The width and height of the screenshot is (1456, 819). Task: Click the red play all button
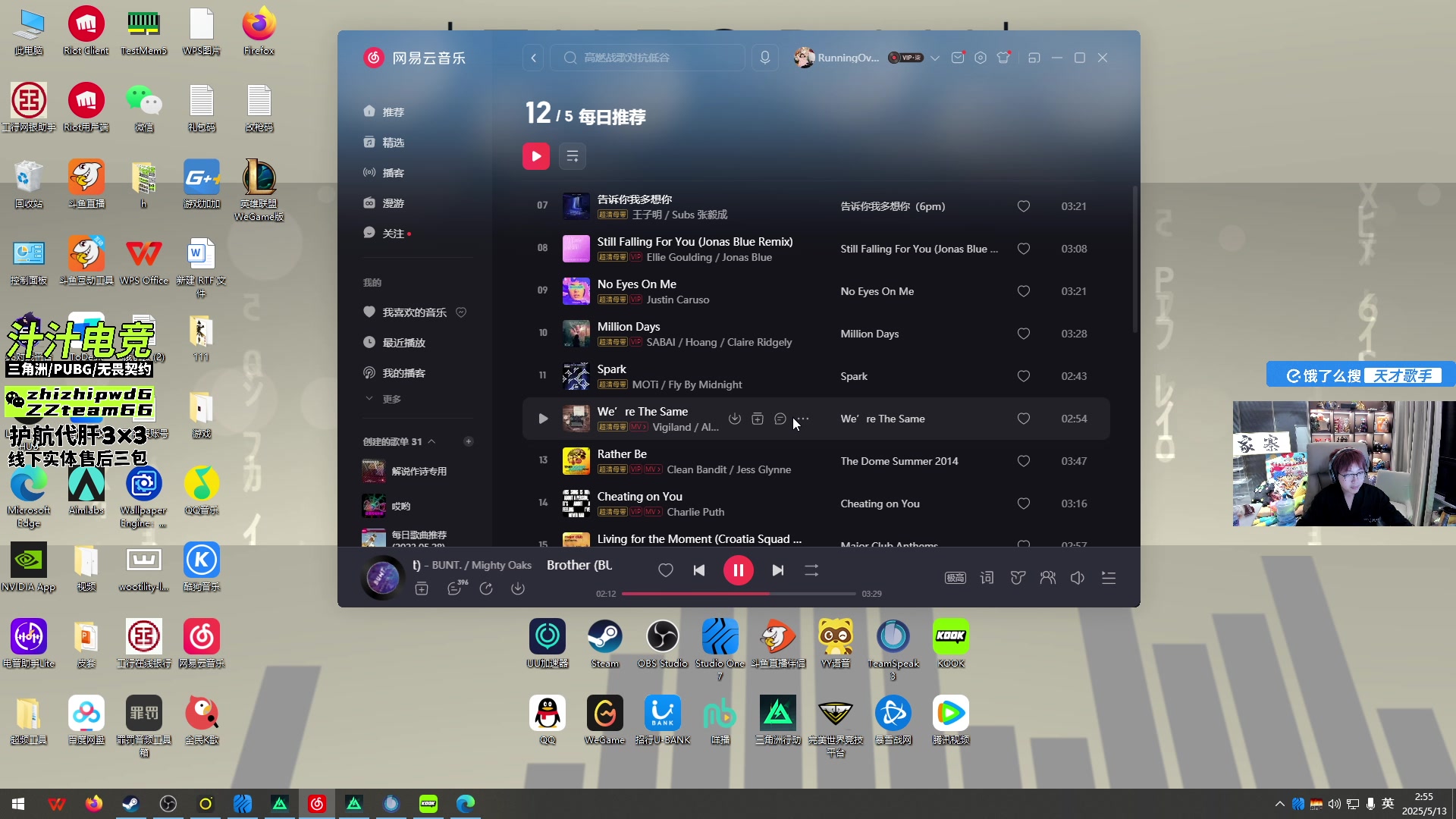point(536,156)
